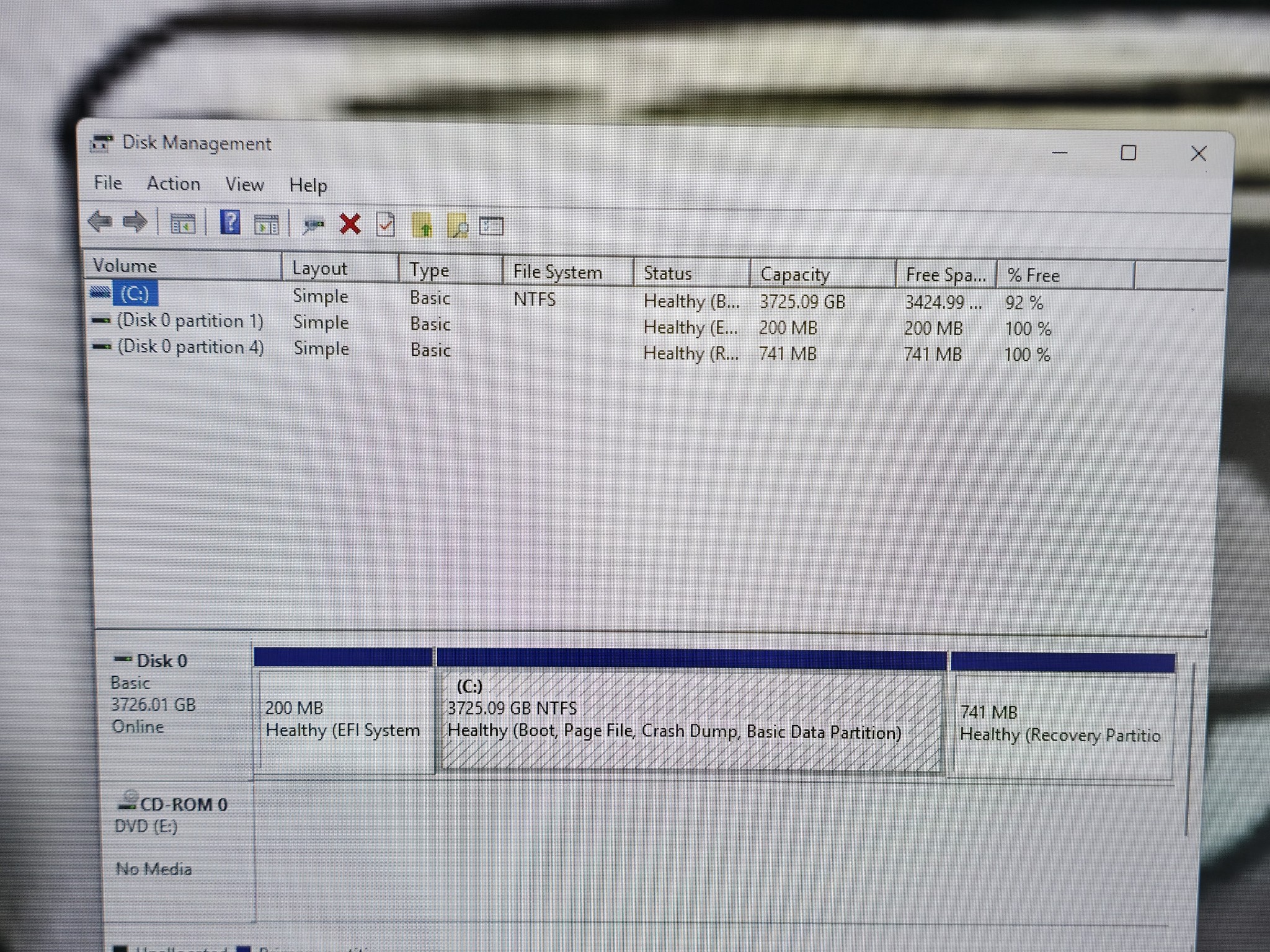This screenshot has height=952, width=1270.
Task: Open the File menu
Action: coord(108,183)
